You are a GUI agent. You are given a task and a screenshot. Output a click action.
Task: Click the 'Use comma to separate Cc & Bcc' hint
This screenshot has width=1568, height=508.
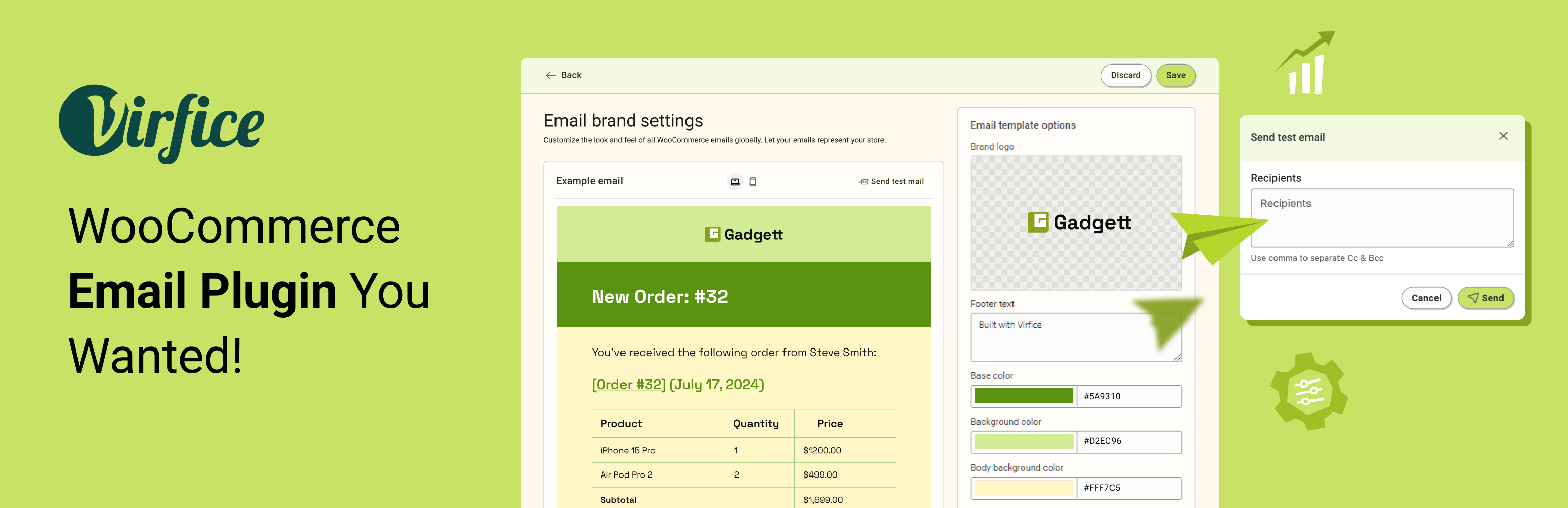click(x=1317, y=258)
